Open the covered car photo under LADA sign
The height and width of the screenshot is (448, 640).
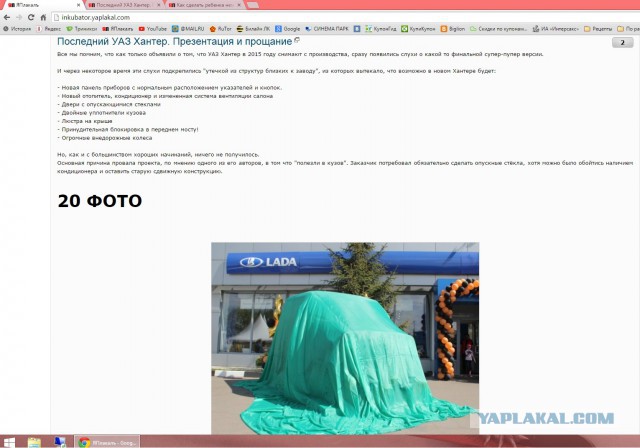point(345,338)
